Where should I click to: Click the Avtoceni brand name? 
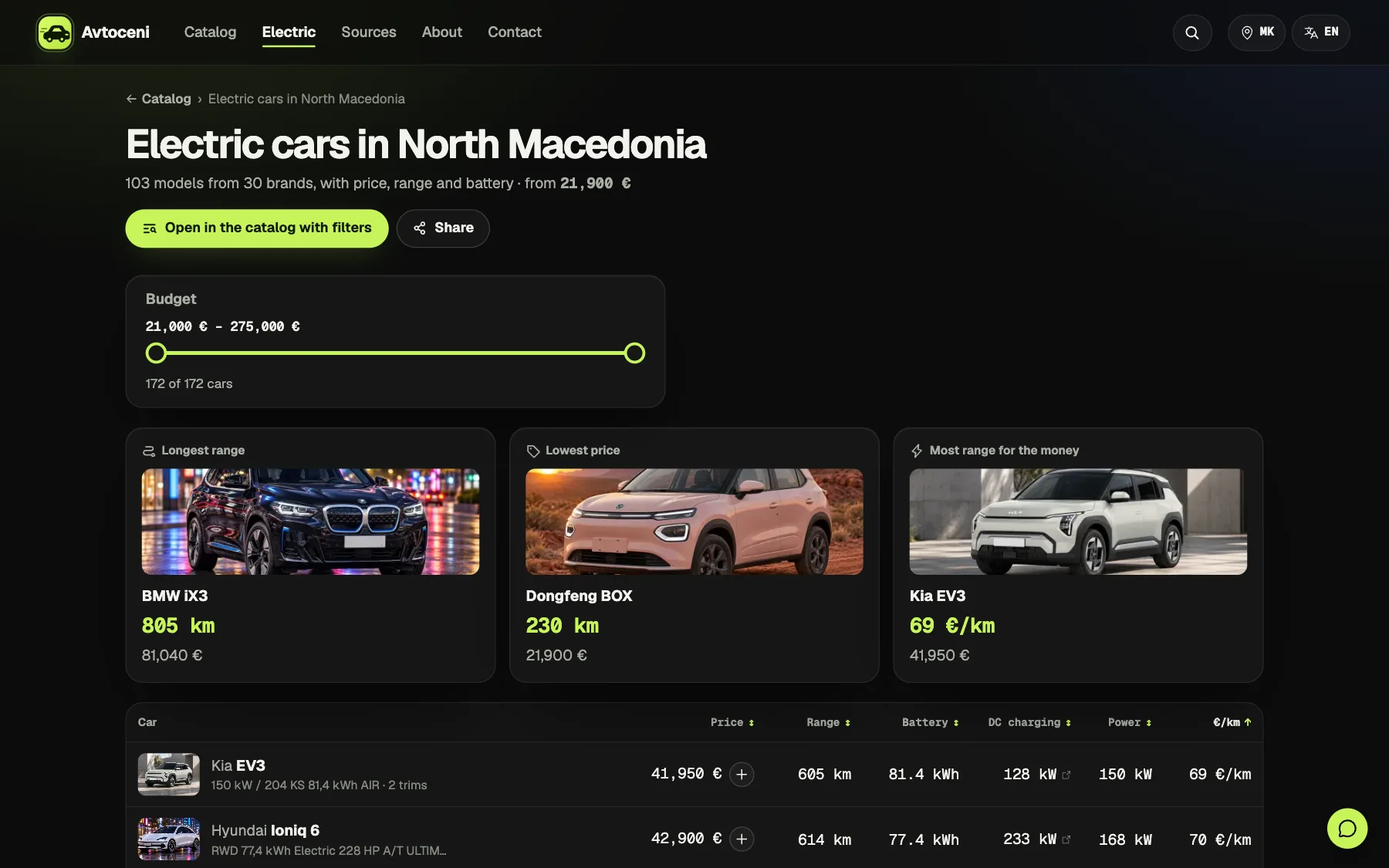(x=116, y=32)
